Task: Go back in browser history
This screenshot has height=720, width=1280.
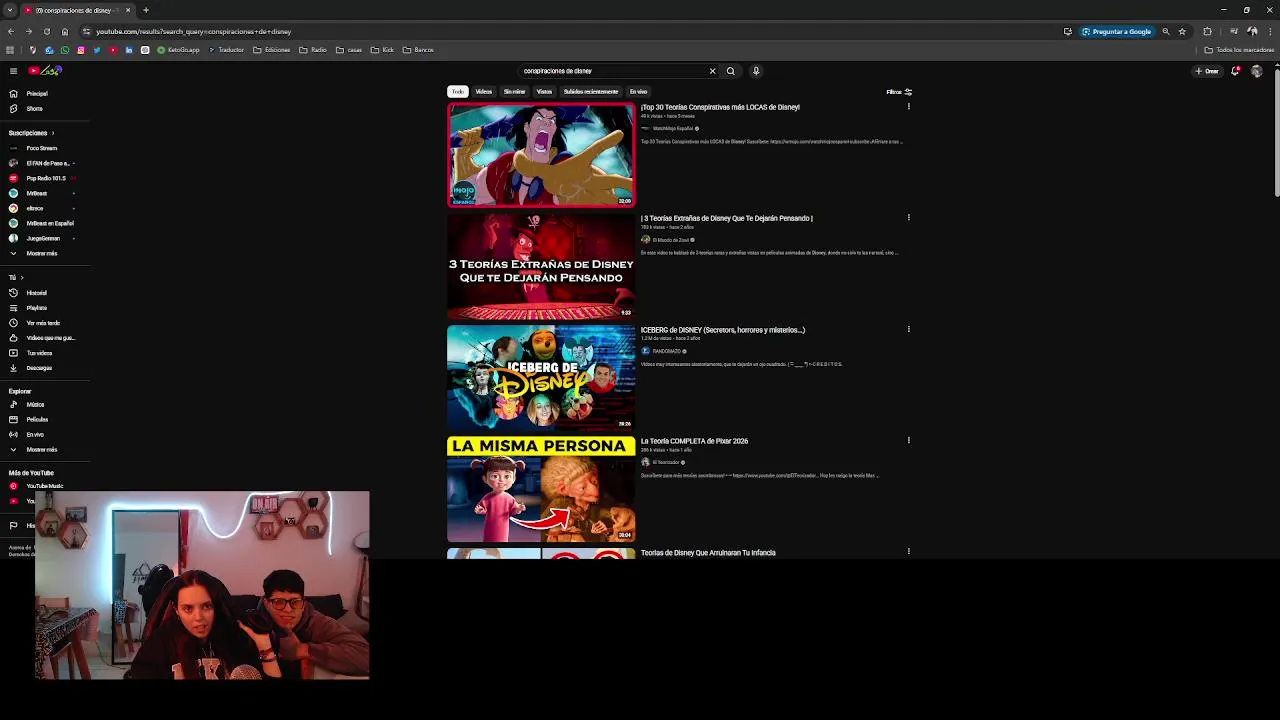Action: click(11, 32)
